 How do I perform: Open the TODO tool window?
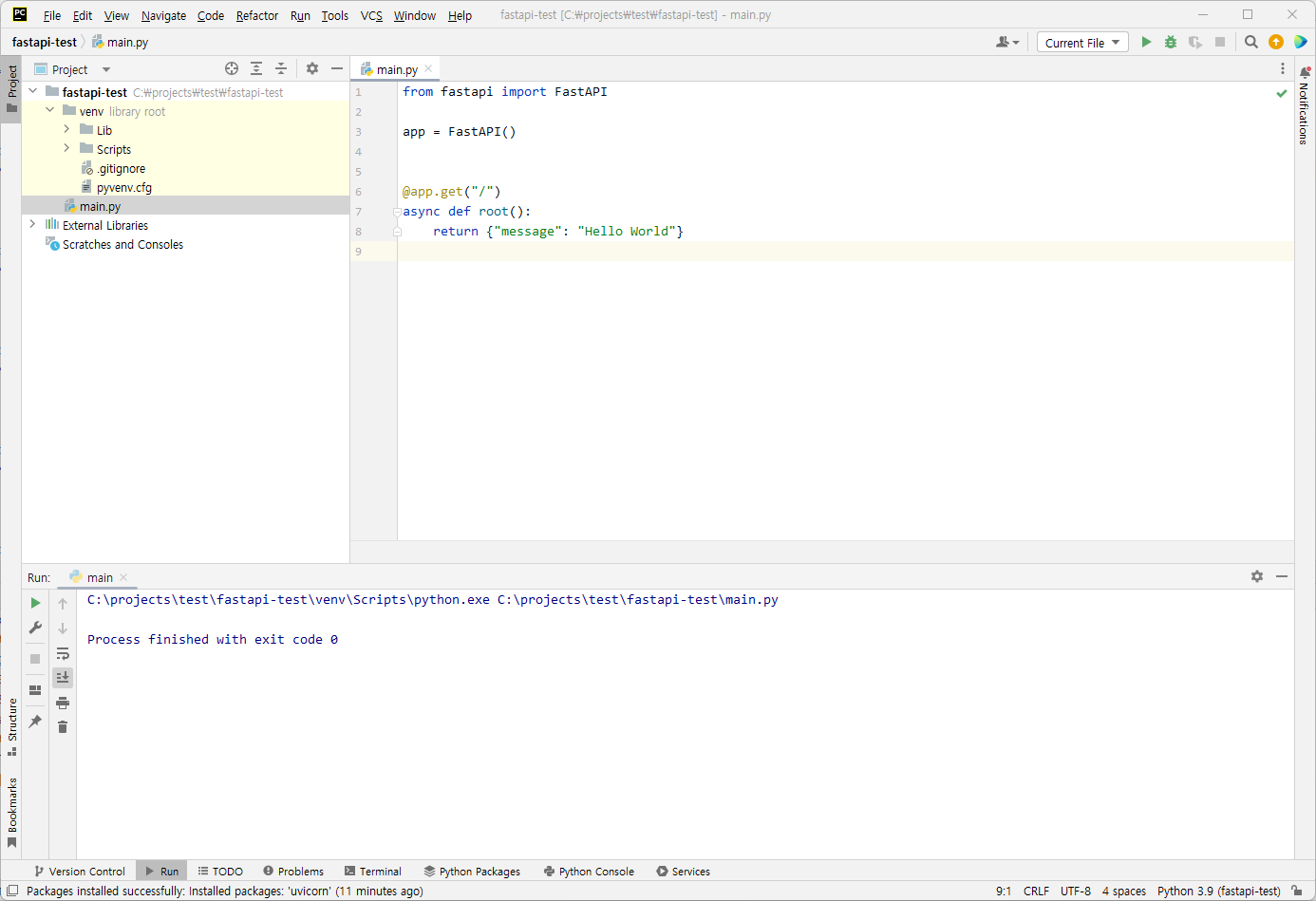point(220,871)
